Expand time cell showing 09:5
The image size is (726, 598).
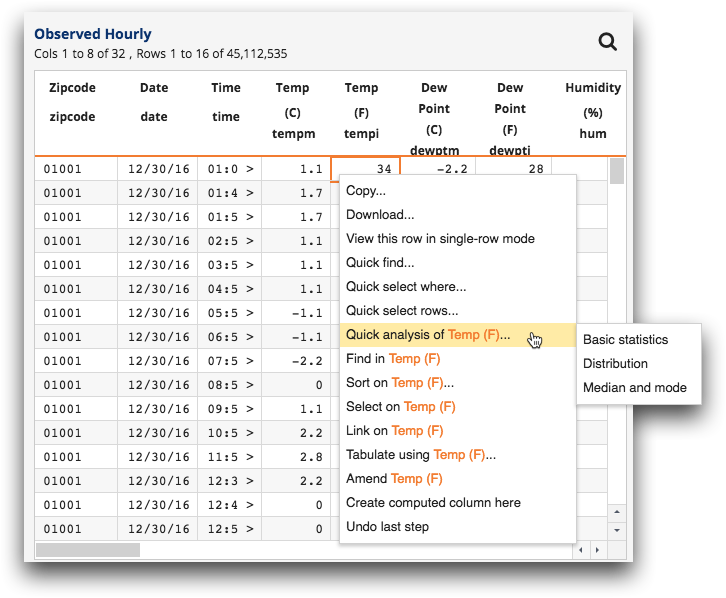[x=250, y=409]
